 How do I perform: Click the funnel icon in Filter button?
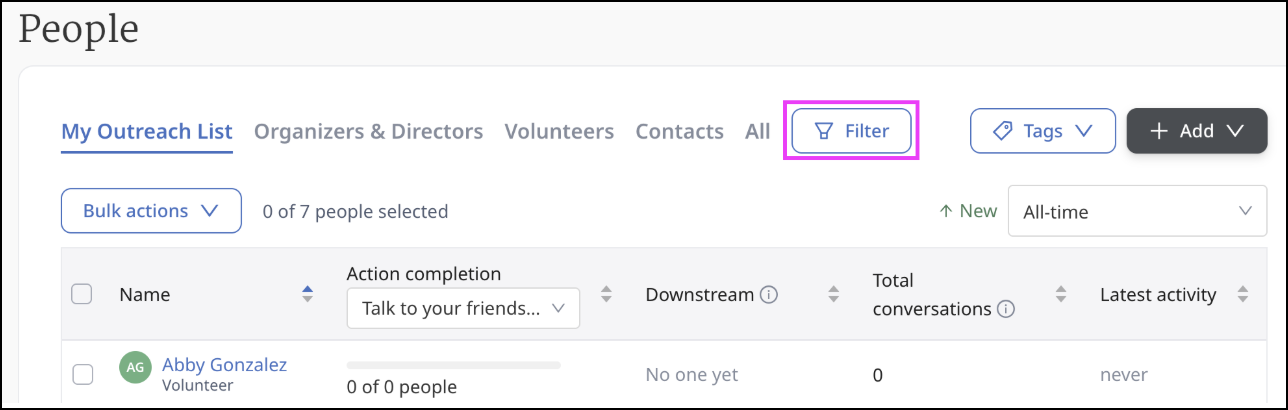coord(824,131)
